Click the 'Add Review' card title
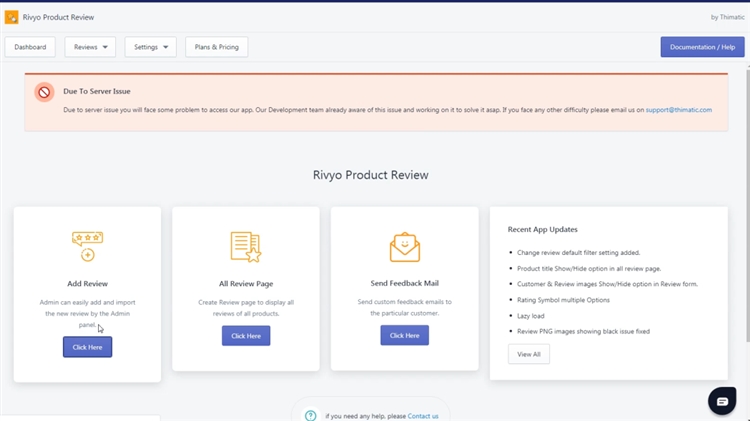The image size is (750, 421). click(x=88, y=283)
